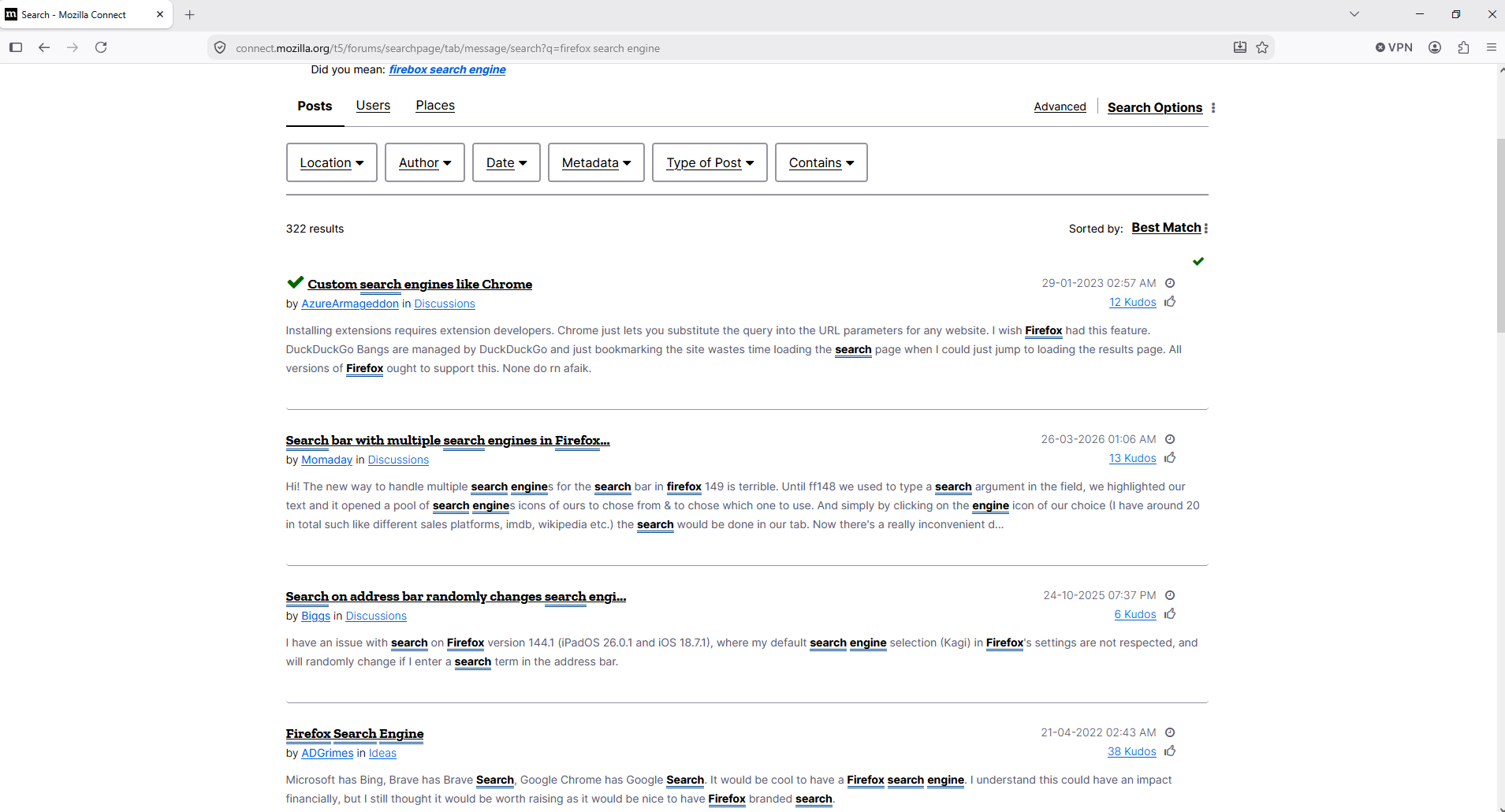
Task: Click thumbs-up icon next to 38 Kudos
Action: point(1170,751)
